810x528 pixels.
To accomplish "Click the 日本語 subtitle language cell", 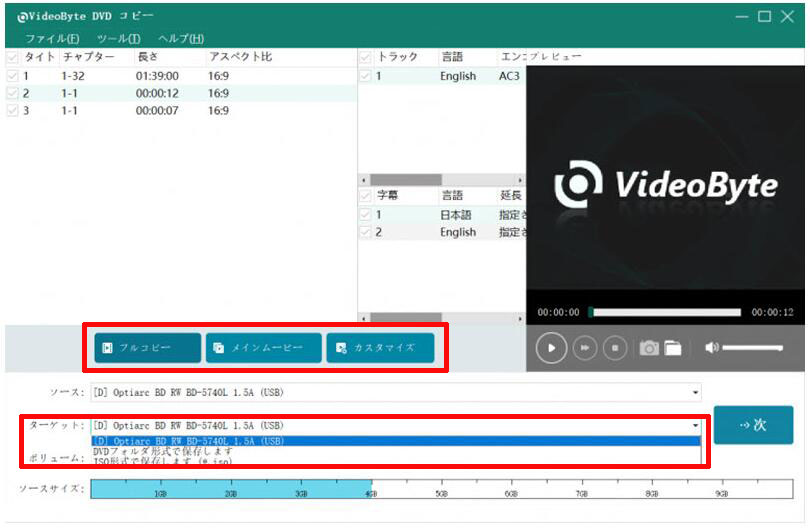I will [456, 214].
